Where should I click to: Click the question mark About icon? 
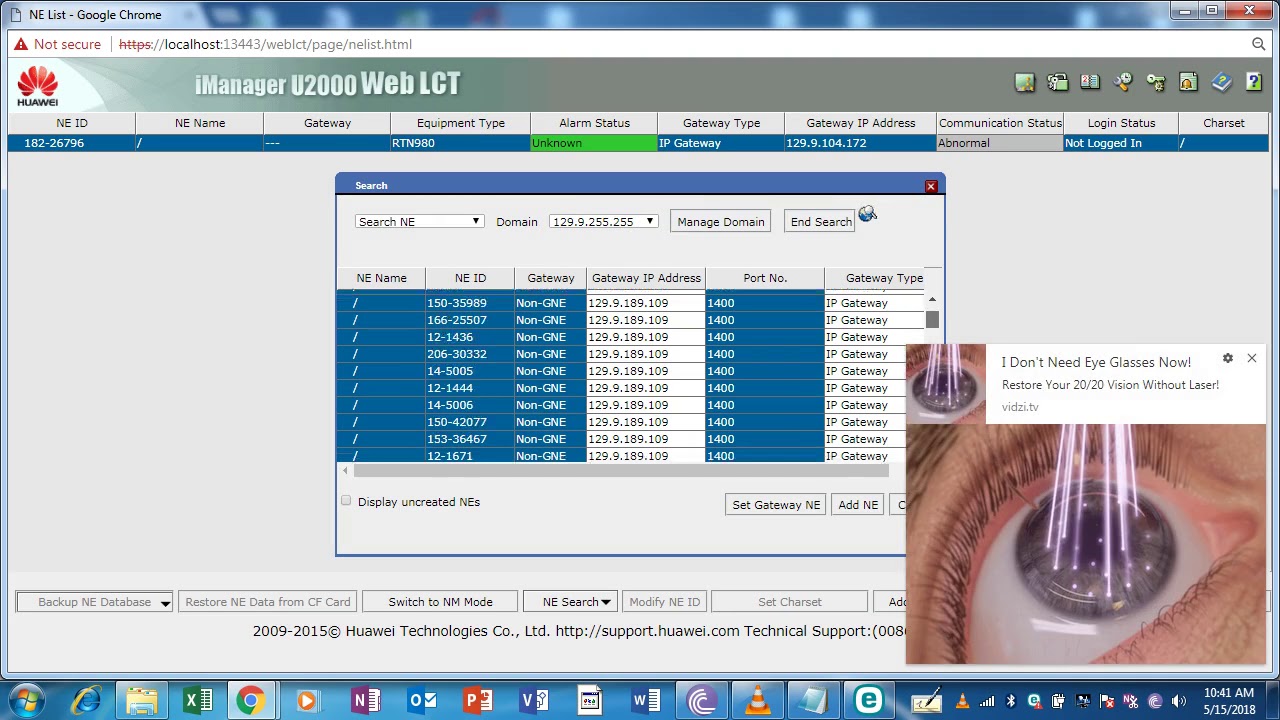coord(1254,83)
